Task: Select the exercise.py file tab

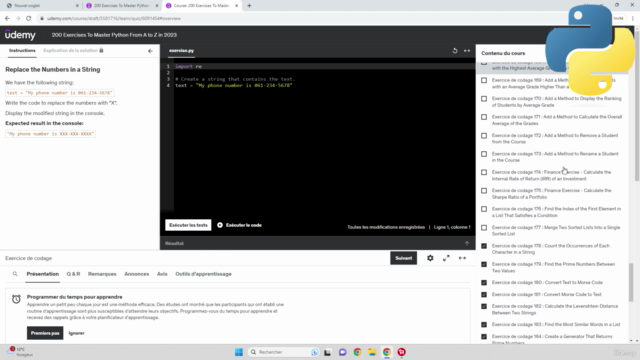Action: (182, 51)
